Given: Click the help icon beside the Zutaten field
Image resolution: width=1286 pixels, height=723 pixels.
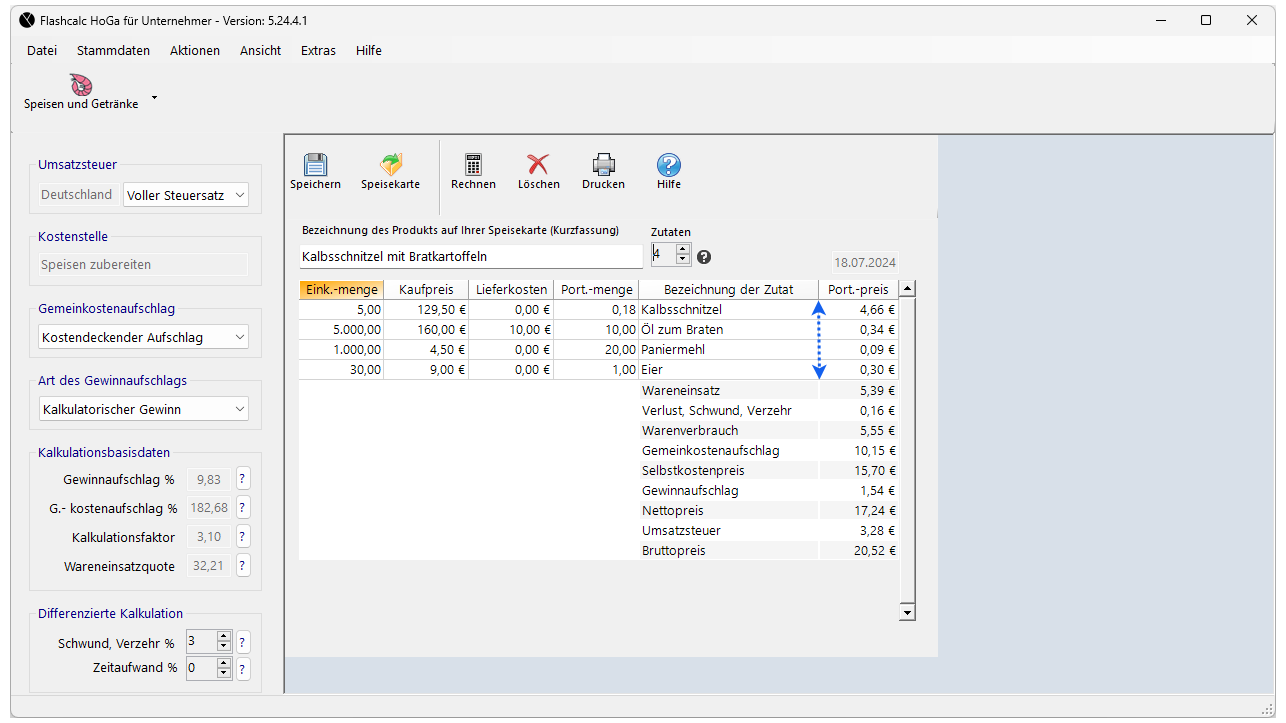Looking at the screenshot, I should click(704, 257).
